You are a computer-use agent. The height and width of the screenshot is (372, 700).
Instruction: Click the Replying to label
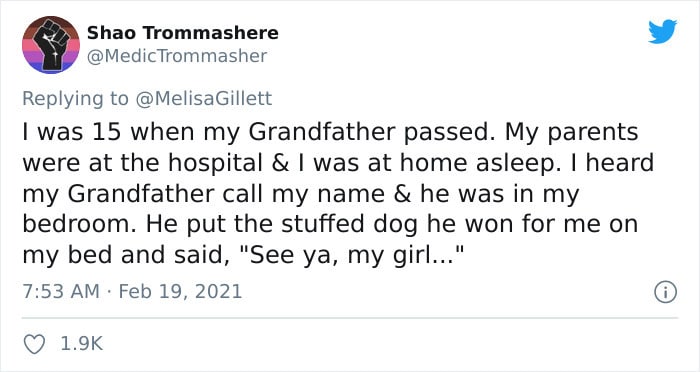(x=75, y=99)
